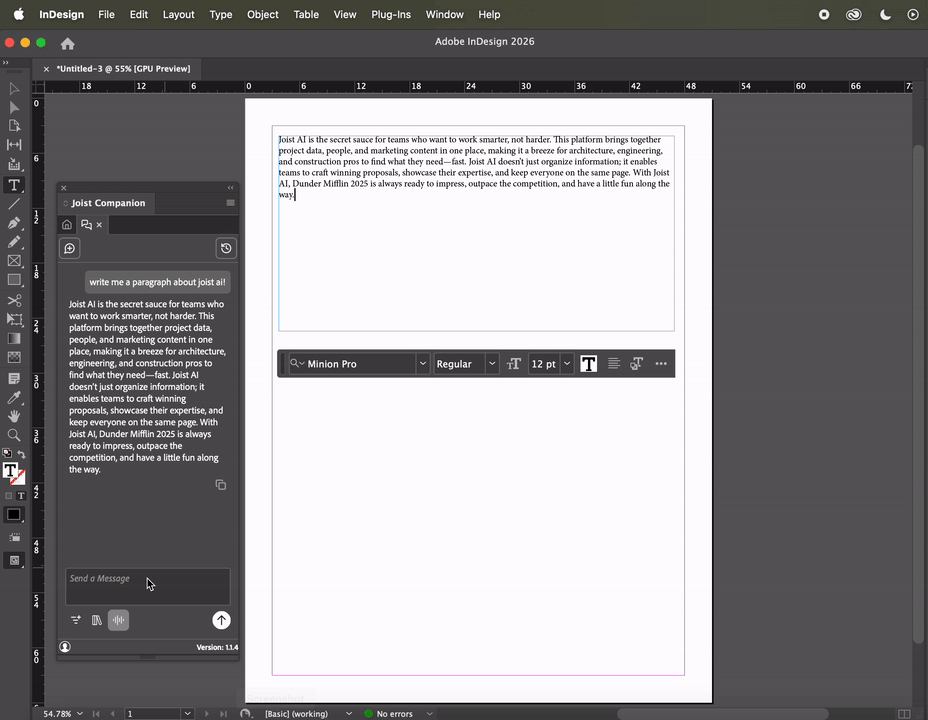Select the Type tool in toolbar
Viewport: 928px width, 720px height.
click(x=14, y=185)
